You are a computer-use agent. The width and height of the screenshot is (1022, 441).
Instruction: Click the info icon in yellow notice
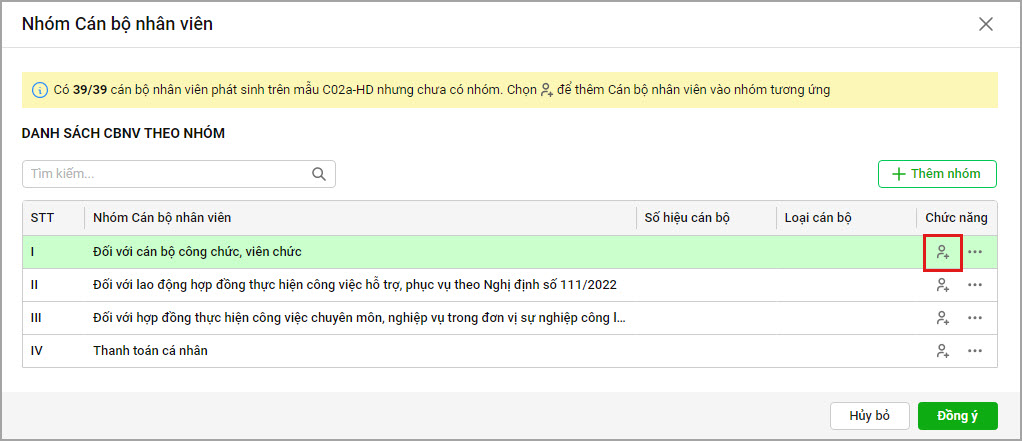pyautogui.click(x=40, y=90)
